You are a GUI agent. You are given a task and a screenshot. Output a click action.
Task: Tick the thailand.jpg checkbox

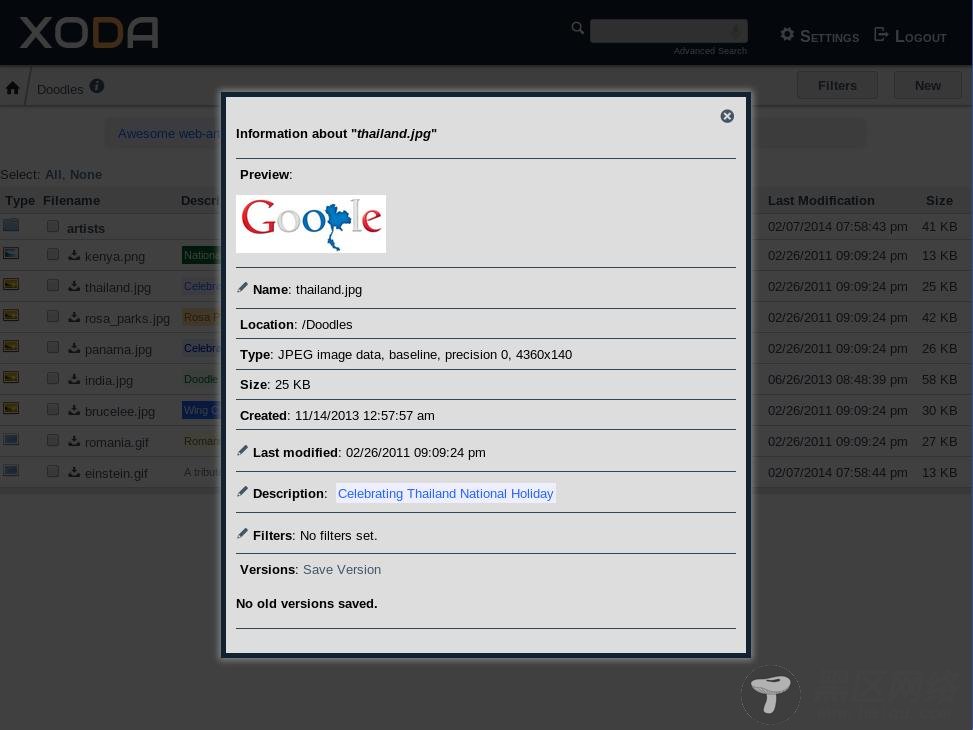53,285
